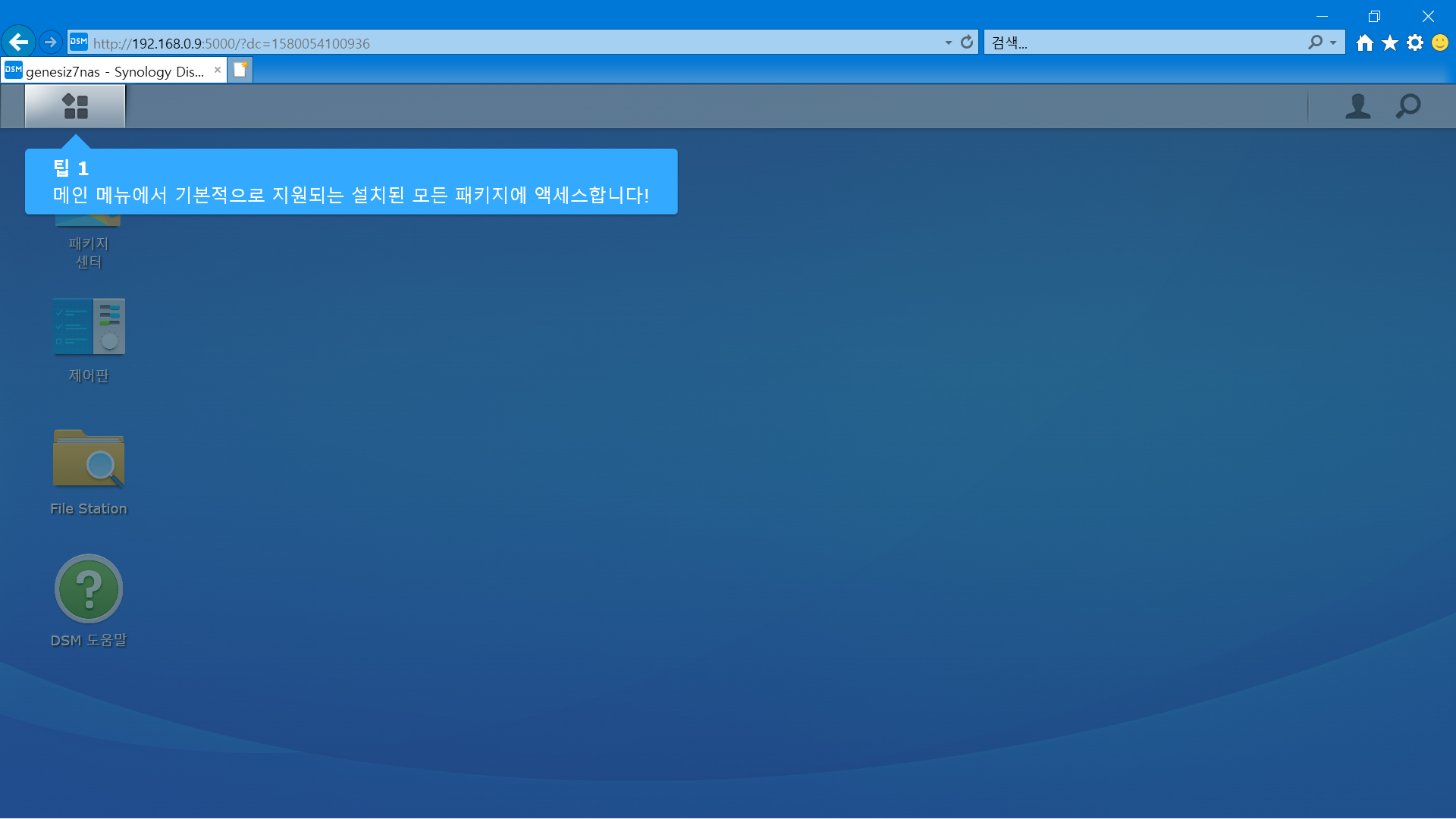1456x819 pixels.
Task: Open favorites star icon
Action: pos(1390,42)
